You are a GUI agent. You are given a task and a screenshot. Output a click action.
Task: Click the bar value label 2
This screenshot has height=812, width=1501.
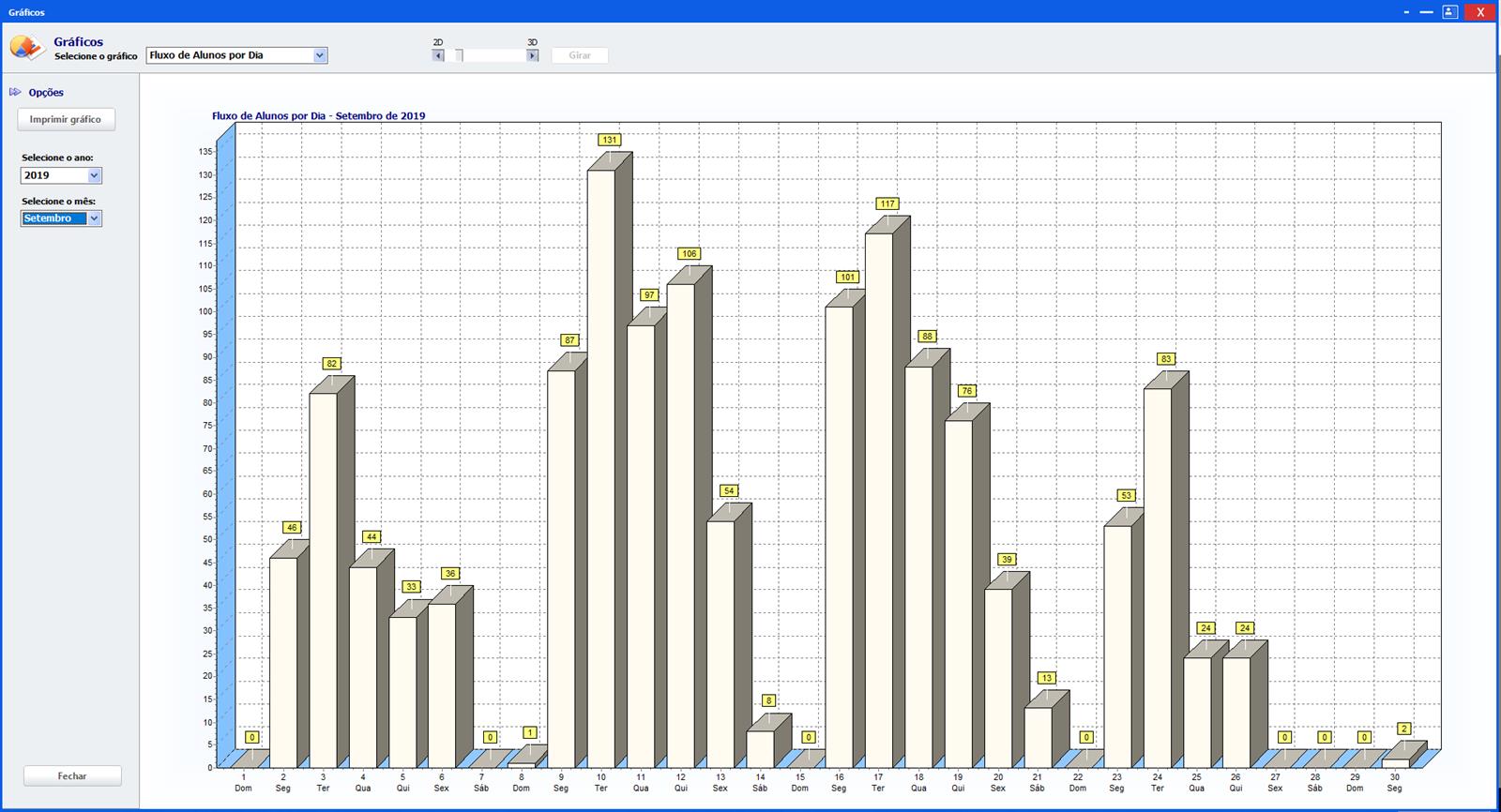tap(1404, 729)
